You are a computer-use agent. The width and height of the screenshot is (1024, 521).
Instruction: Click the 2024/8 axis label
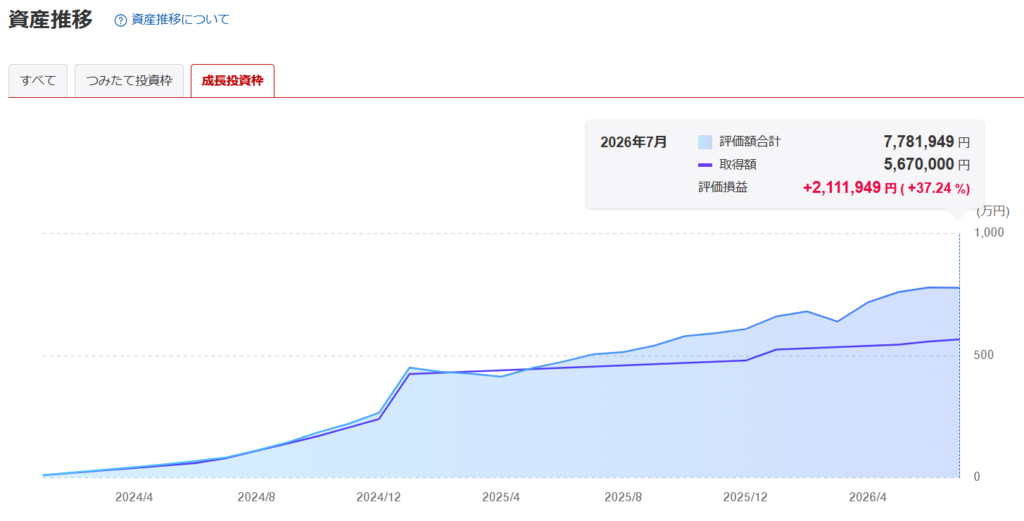[x=256, y=497]
